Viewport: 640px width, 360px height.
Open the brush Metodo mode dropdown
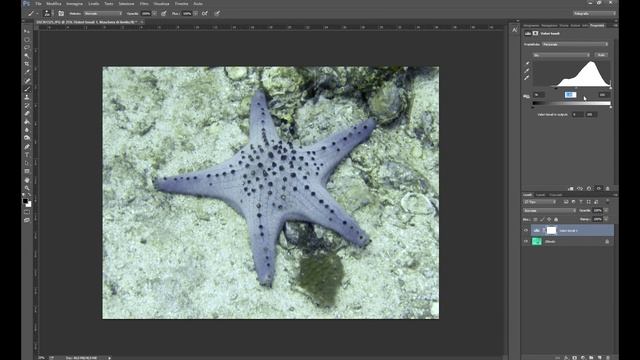(x=103, y=13)
